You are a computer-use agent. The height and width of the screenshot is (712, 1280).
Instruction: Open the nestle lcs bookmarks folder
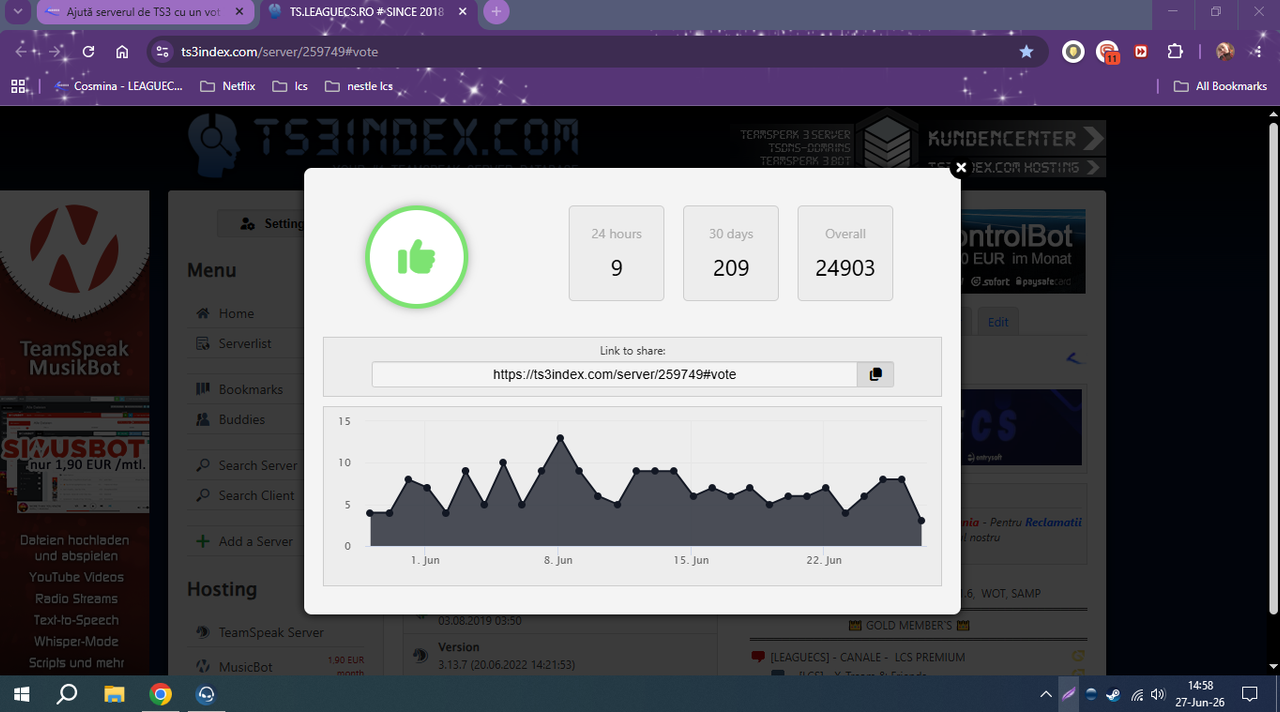coord(359,86)
